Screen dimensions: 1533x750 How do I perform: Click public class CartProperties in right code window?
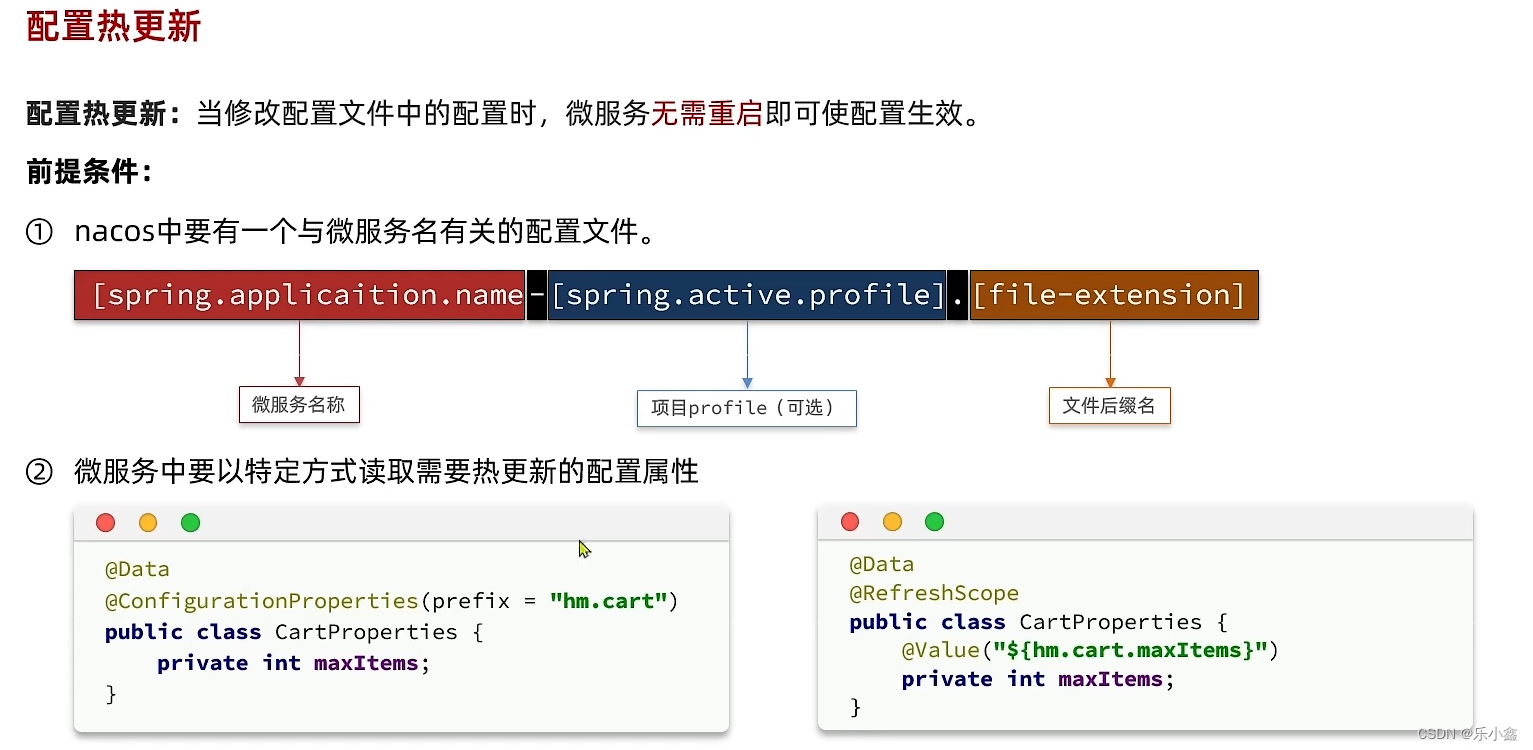(1039, 622)
